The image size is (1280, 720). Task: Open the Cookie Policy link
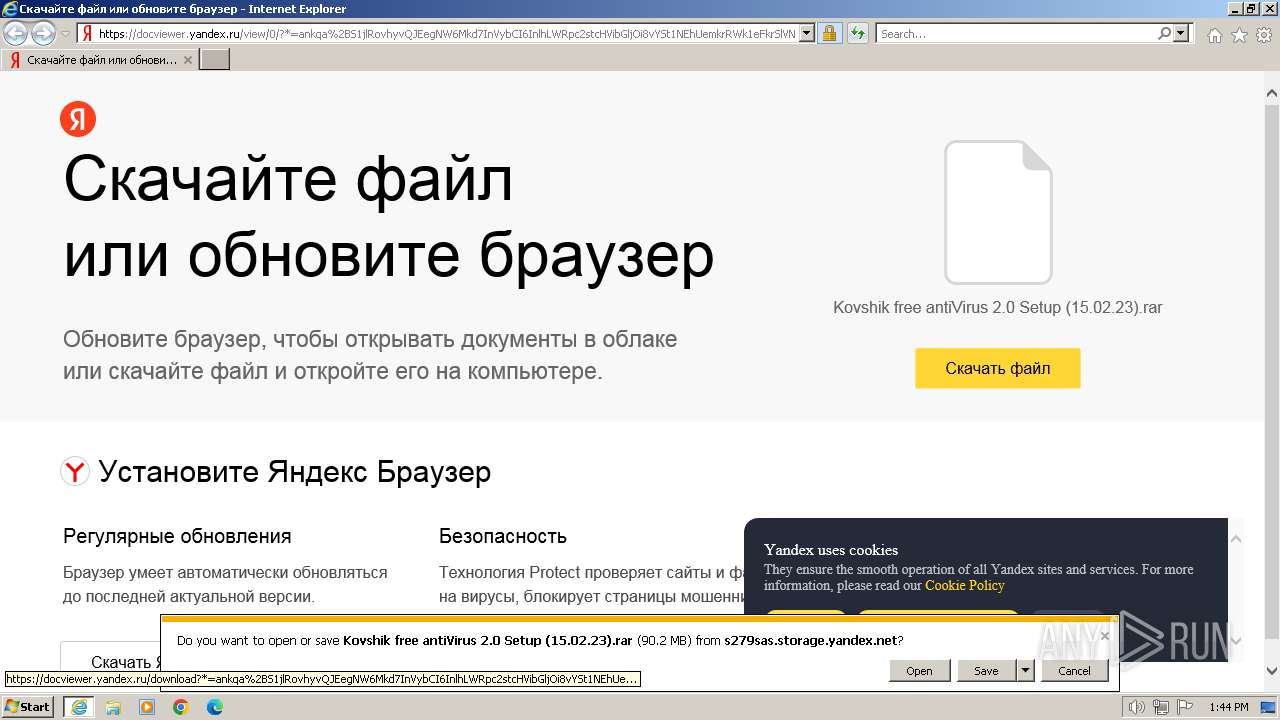tap(964, 585)
